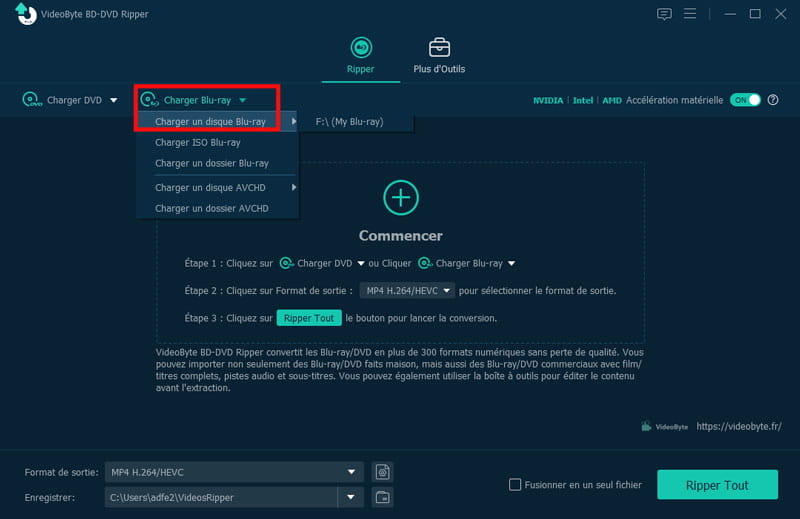Image resolution: width=800 pixels, height=519 pixels.
Task: Choose the F:\ (My Blu-ray) drive
Action: (x=349, y=121)
